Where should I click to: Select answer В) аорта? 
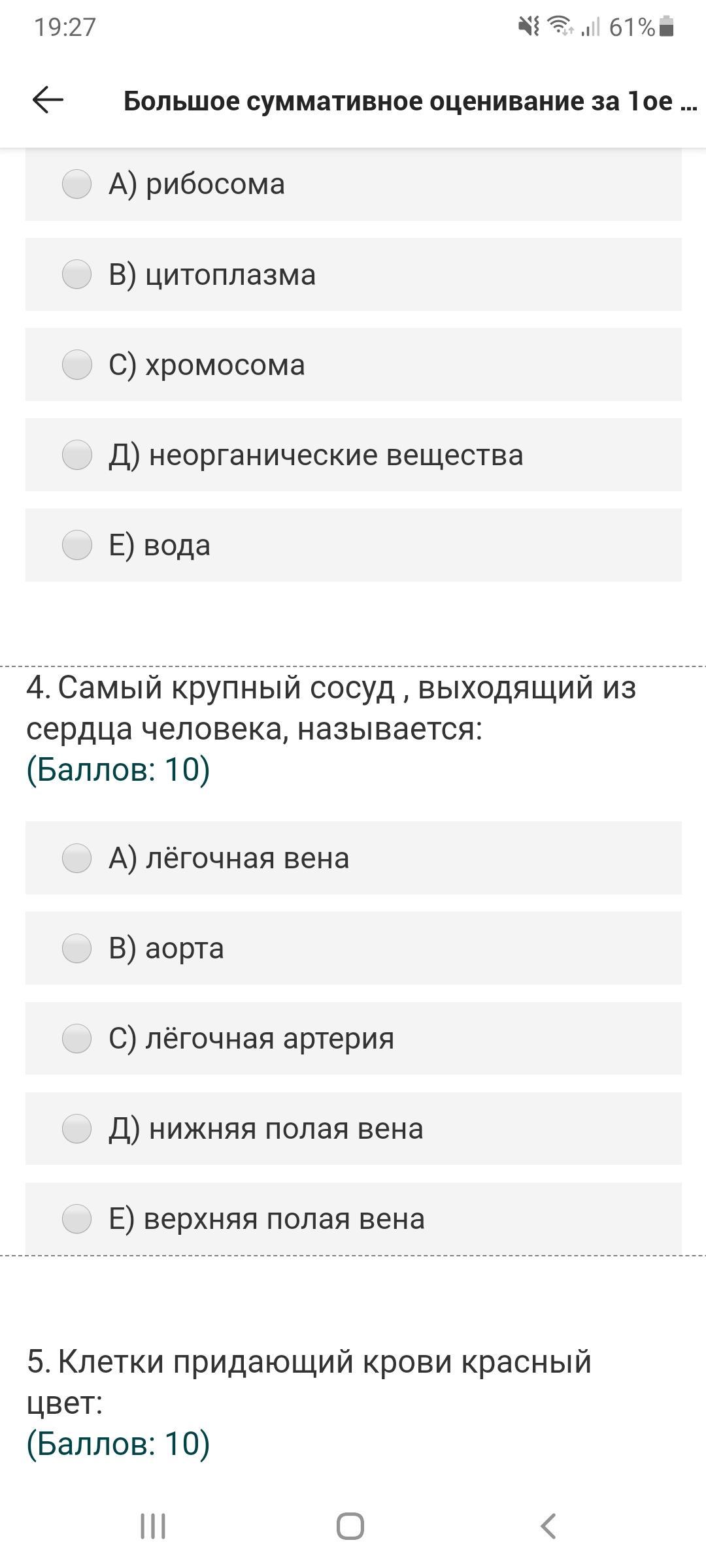click(x=77, y=948)
